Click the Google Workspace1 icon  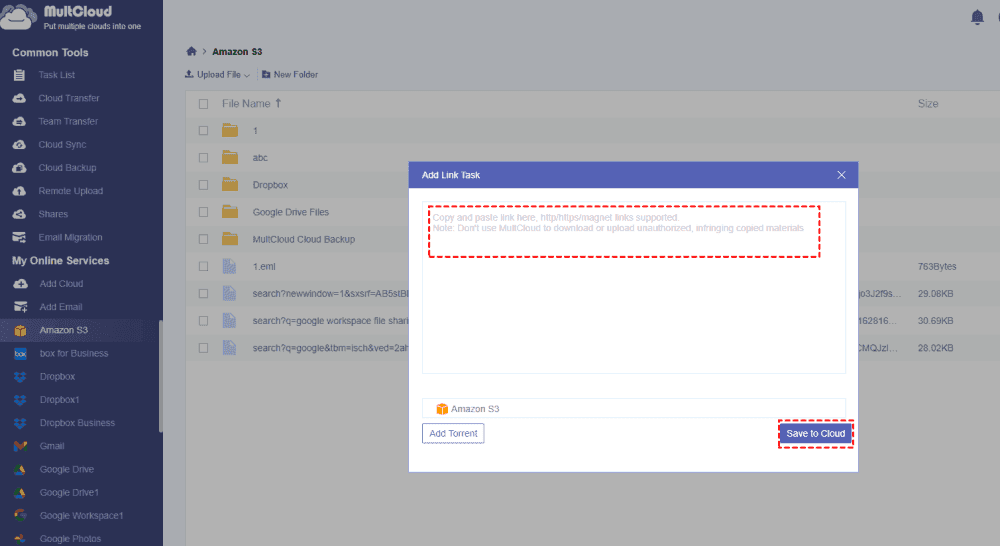click(x=20, y=515)
